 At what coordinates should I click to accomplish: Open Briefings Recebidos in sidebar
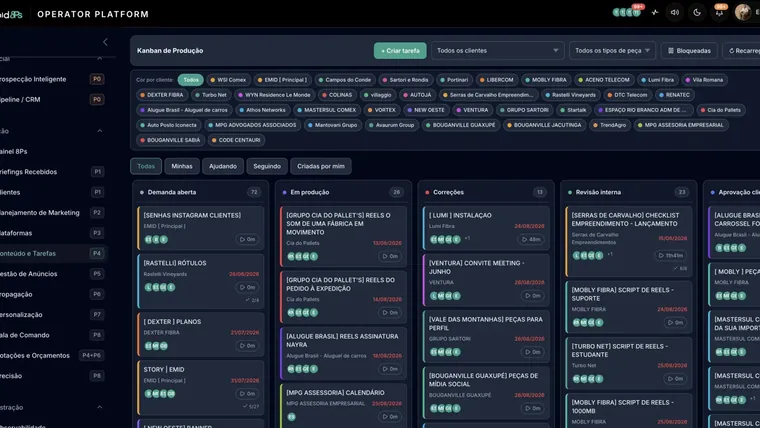pyautogui.click(x=51, y=172)
